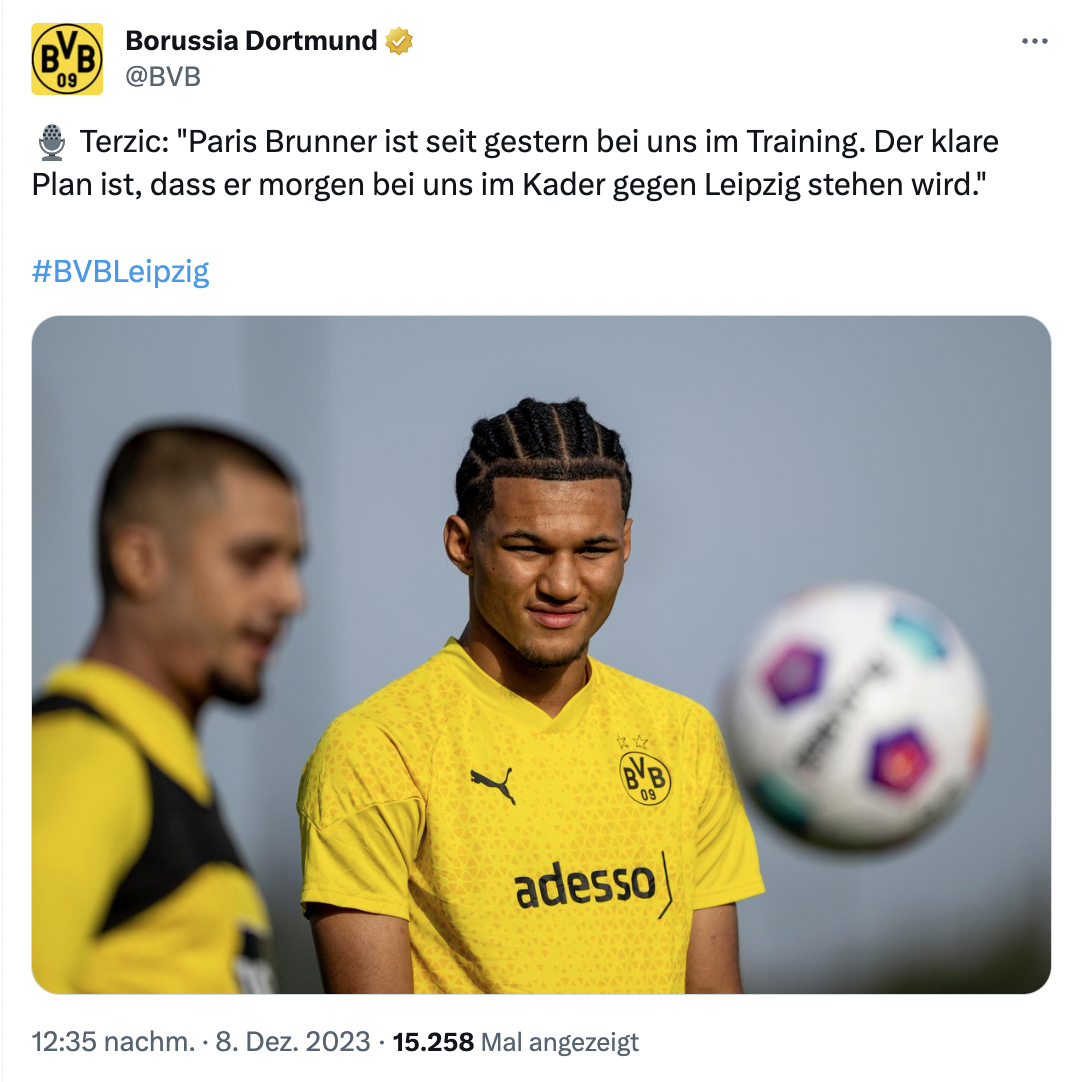Open the #BVBLeipzig hashtag

(x=120, y=272)
